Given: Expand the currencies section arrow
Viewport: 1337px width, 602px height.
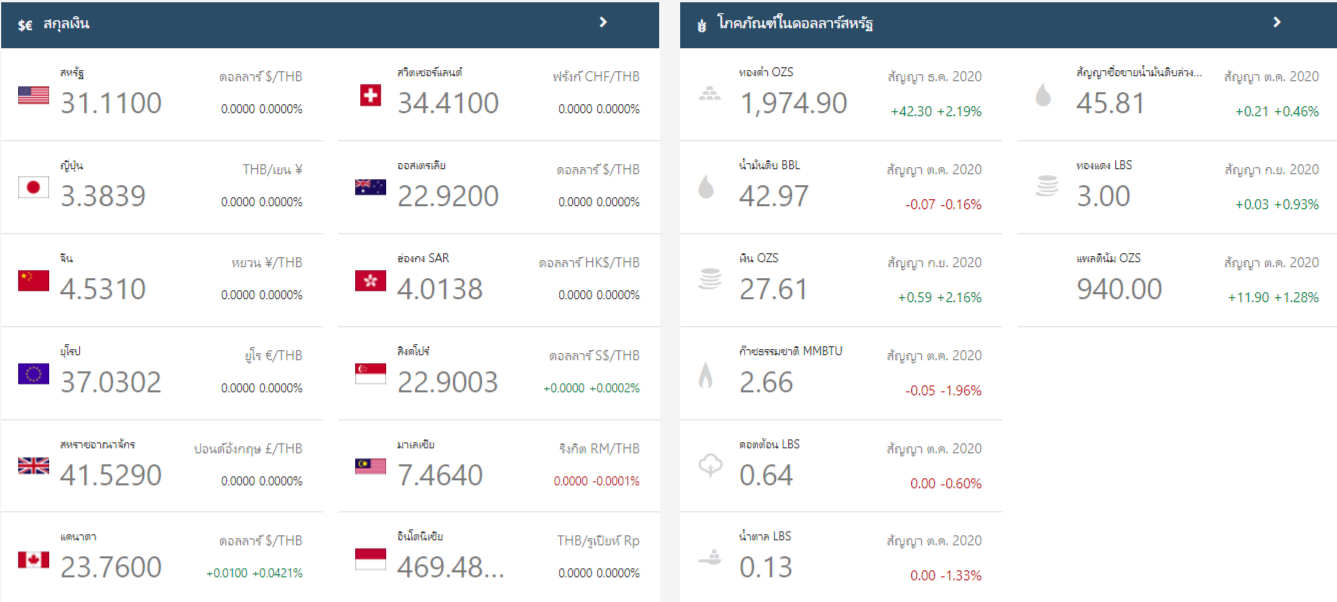Looking at the screenshot, I should click(x=603, y=22).
